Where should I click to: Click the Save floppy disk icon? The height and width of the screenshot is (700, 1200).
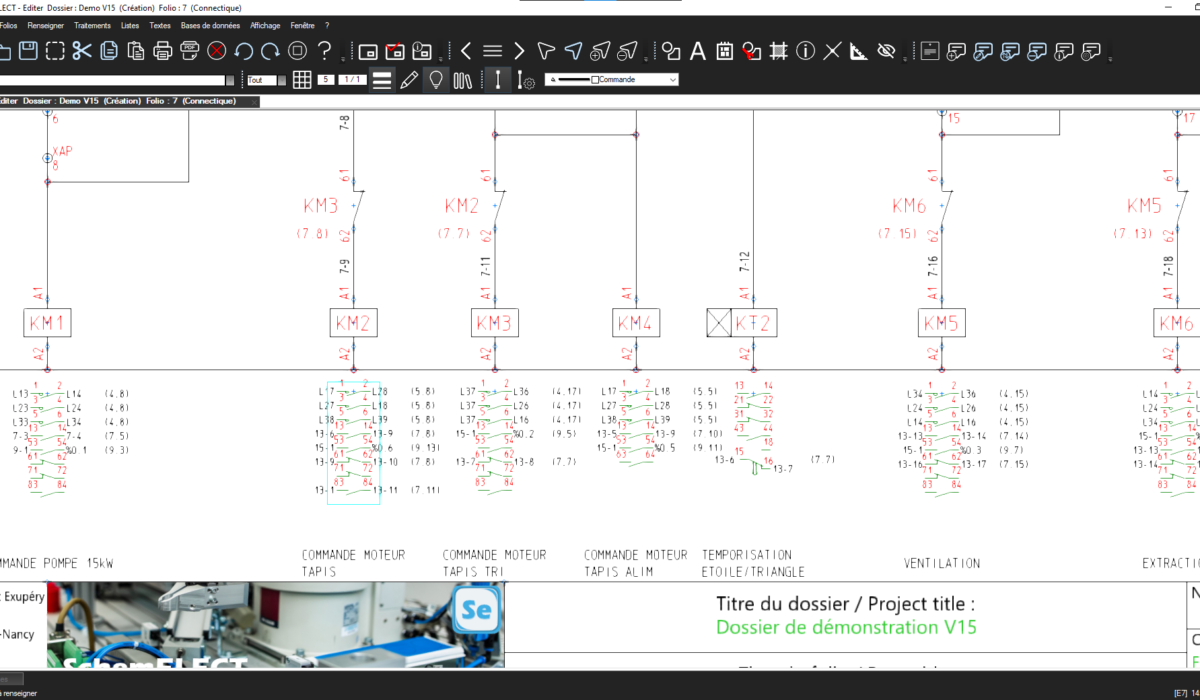point(28,50)
